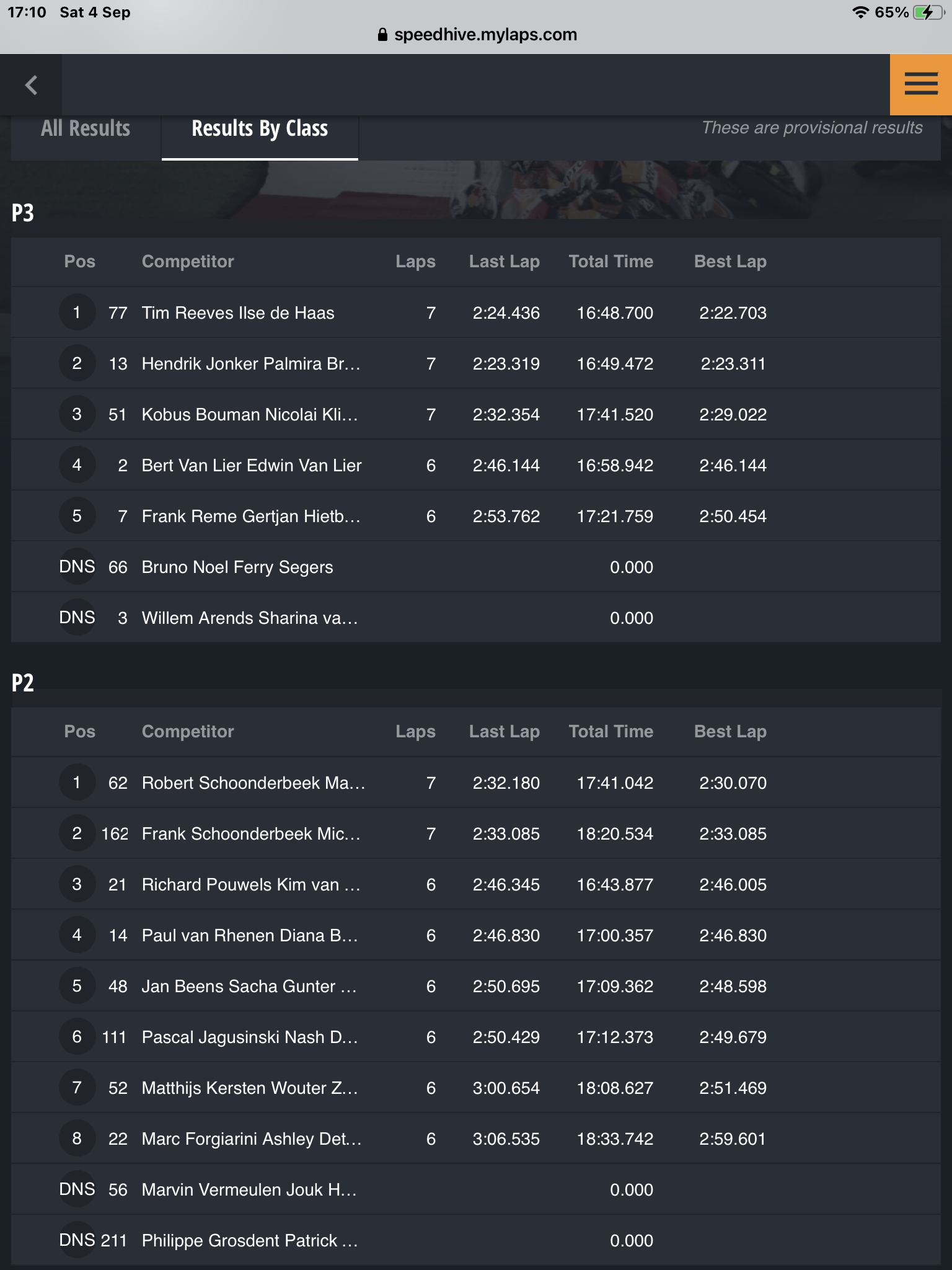Open Hendrik Jonker Palmira competitor row
This screenshot has width=952, height=1270.
[x=476, y=363]
